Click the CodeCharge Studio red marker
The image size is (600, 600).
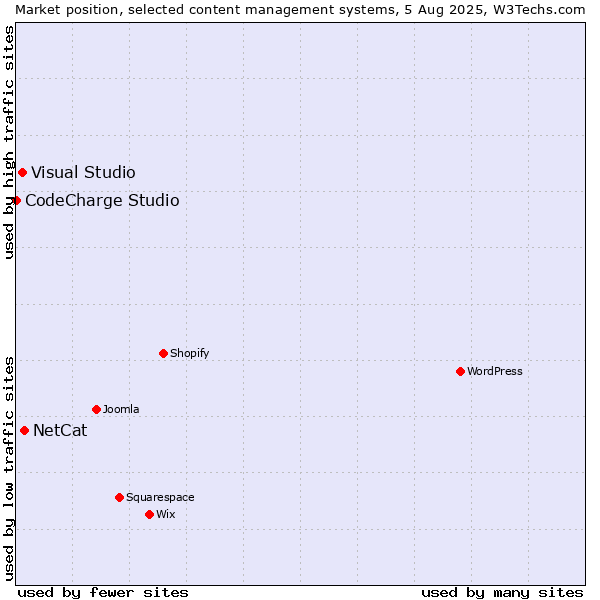16,201
